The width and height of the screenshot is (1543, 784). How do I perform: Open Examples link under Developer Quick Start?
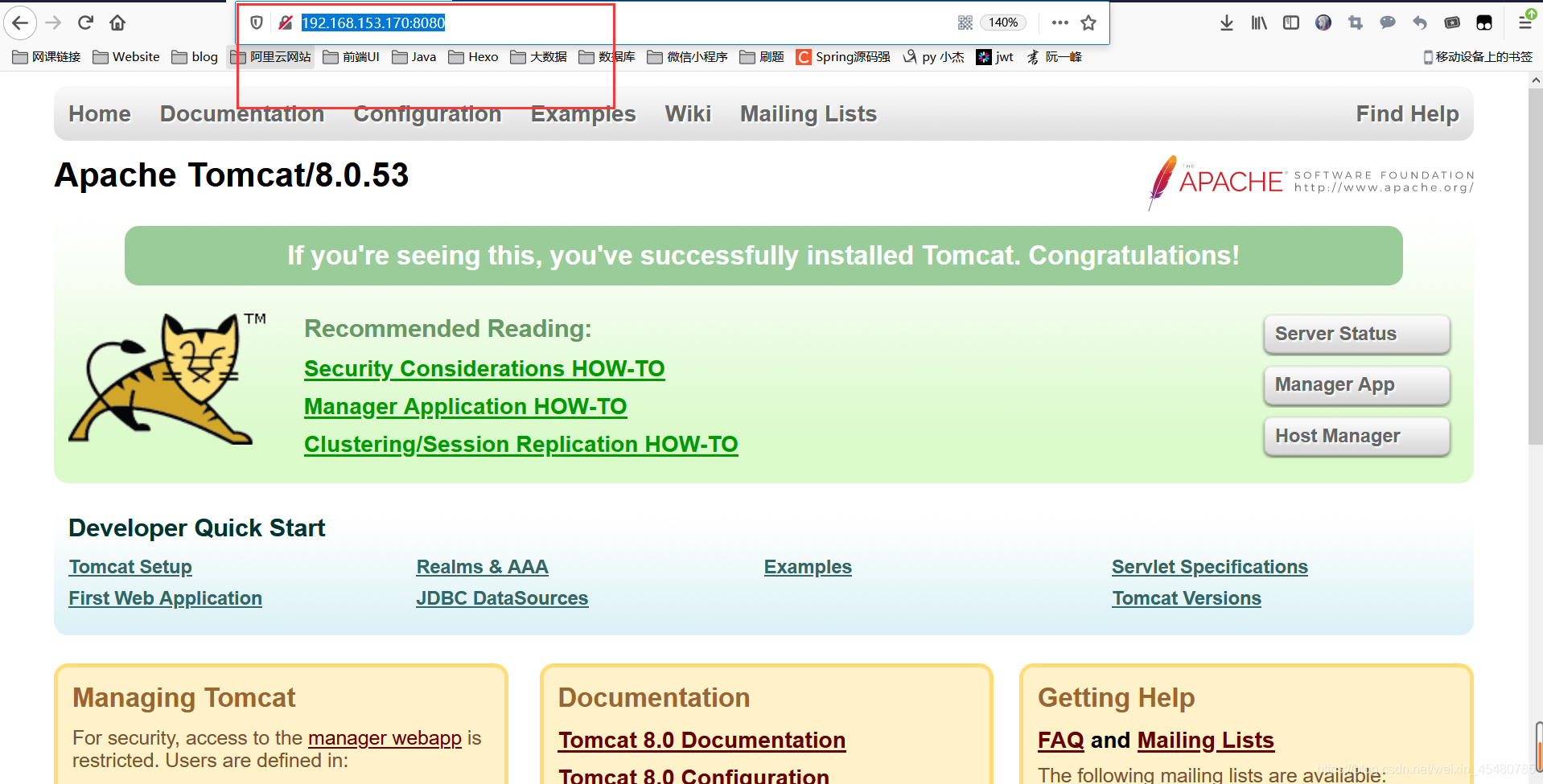808,567
